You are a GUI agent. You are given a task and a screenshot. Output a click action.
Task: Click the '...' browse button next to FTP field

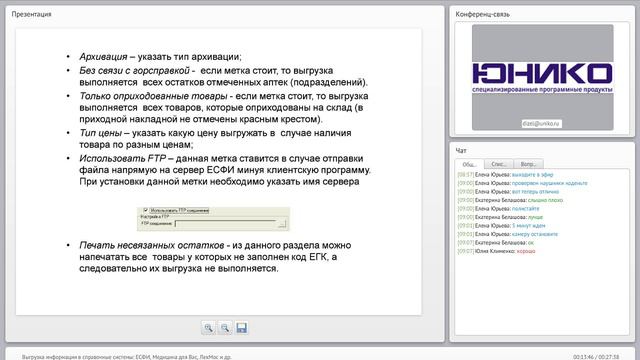click(x=282, y=224)
